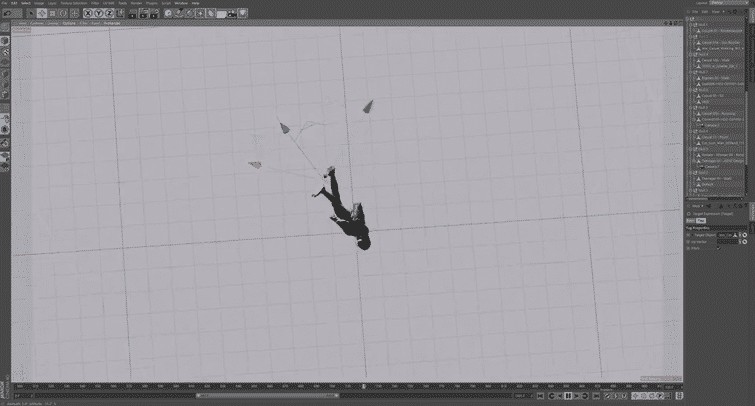Image resolution: width=755 pixels, height=406 pixels.
Task: Open Object Manager File menu
Action: [x=695, y=12]
